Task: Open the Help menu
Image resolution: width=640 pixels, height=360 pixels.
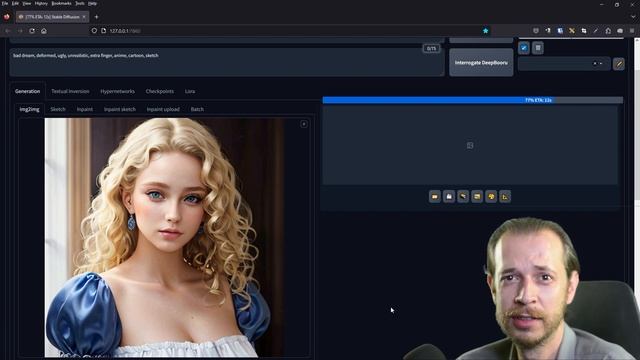Action: (x=92, y=3)
